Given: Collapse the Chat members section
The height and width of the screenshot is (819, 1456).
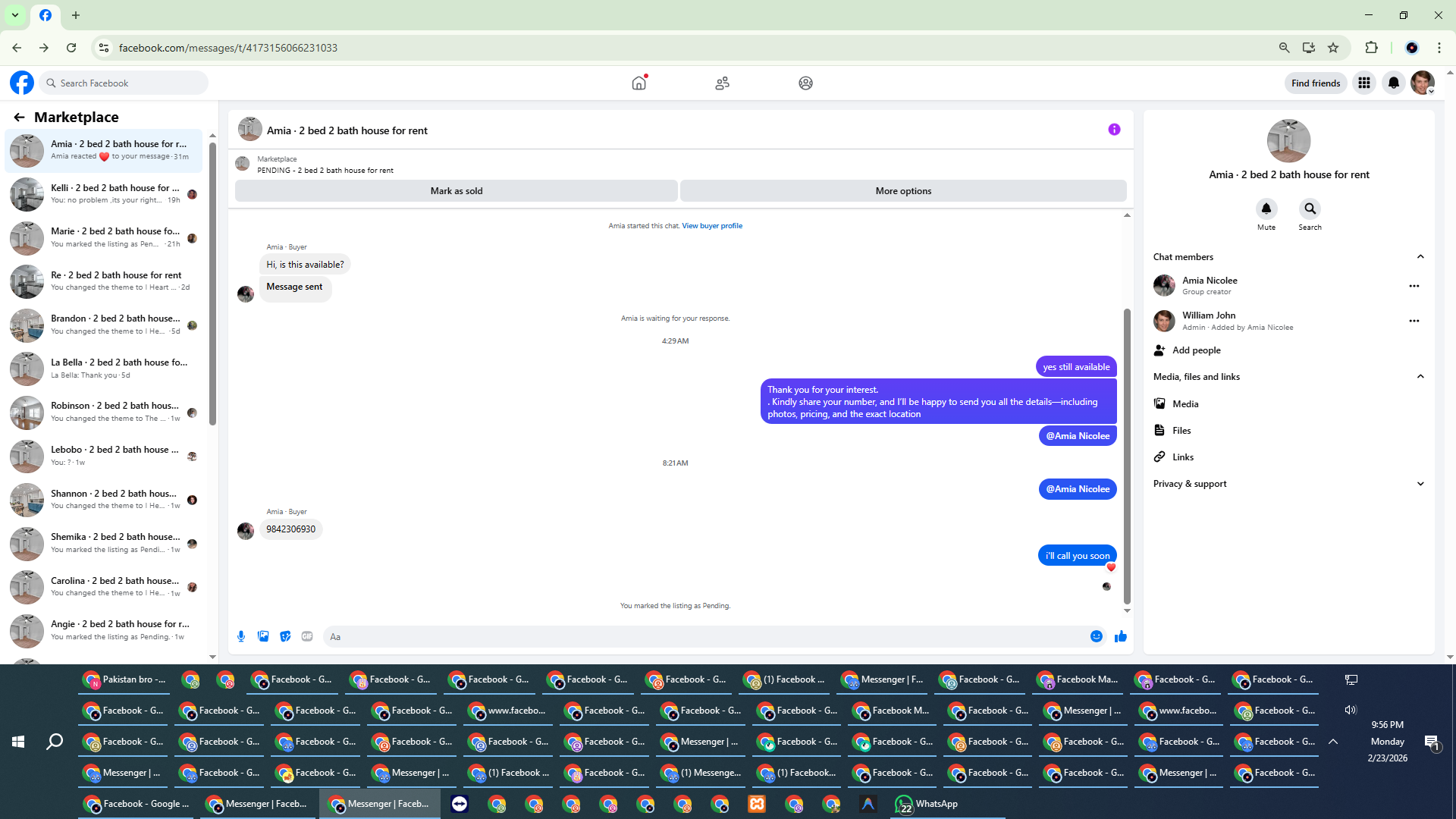Looking at the screenshot, I should coord(1420,257).
